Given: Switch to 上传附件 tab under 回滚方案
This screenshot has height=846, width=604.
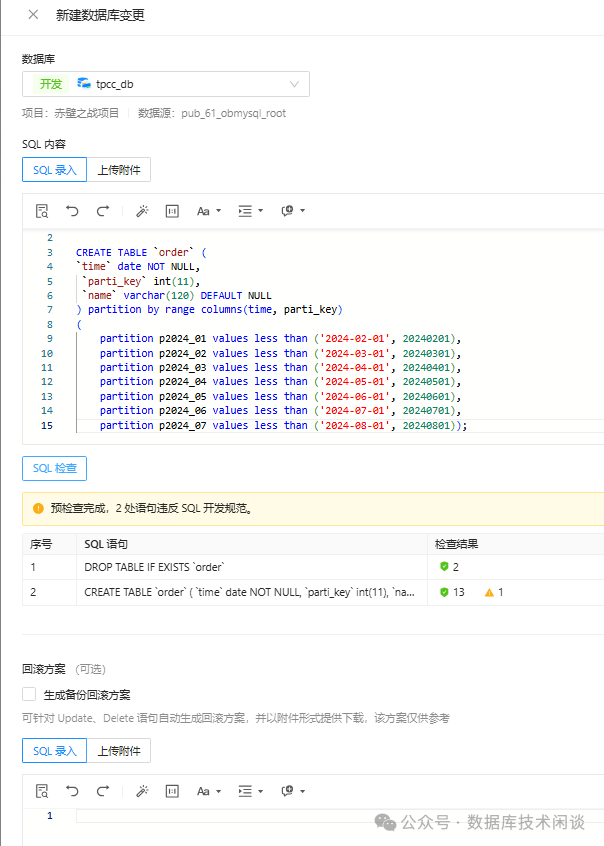Looking at the screenshot, I should pyautogui.click(x=119, y=751).
